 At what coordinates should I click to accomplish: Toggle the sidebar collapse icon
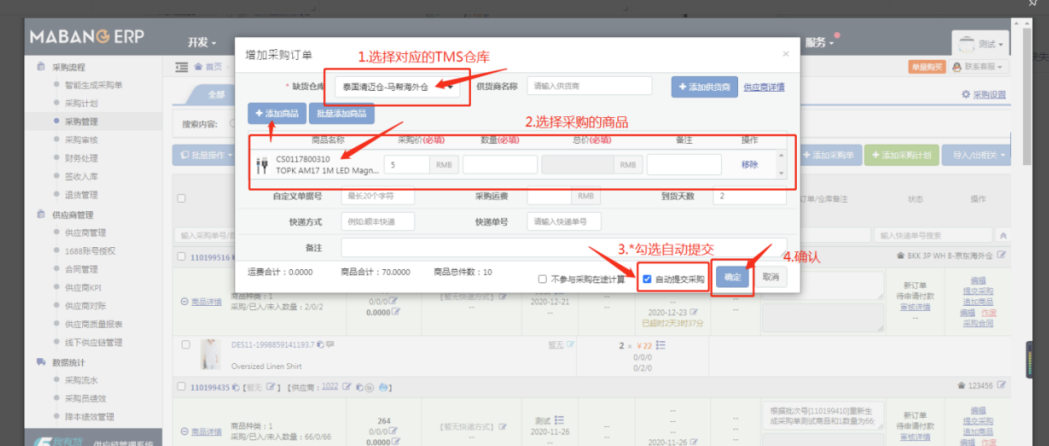(x=181, y=67)
